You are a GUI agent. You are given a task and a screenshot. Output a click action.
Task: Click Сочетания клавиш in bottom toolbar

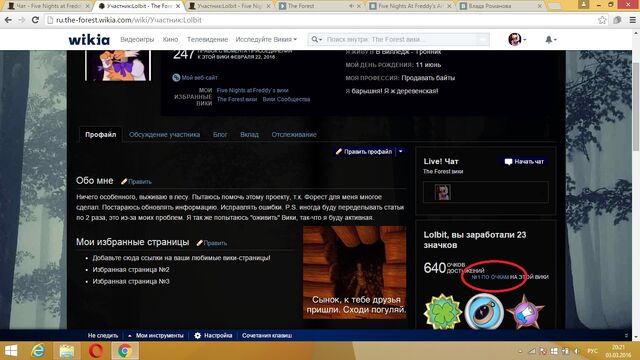pyautogui.click(x=267, y=336)
